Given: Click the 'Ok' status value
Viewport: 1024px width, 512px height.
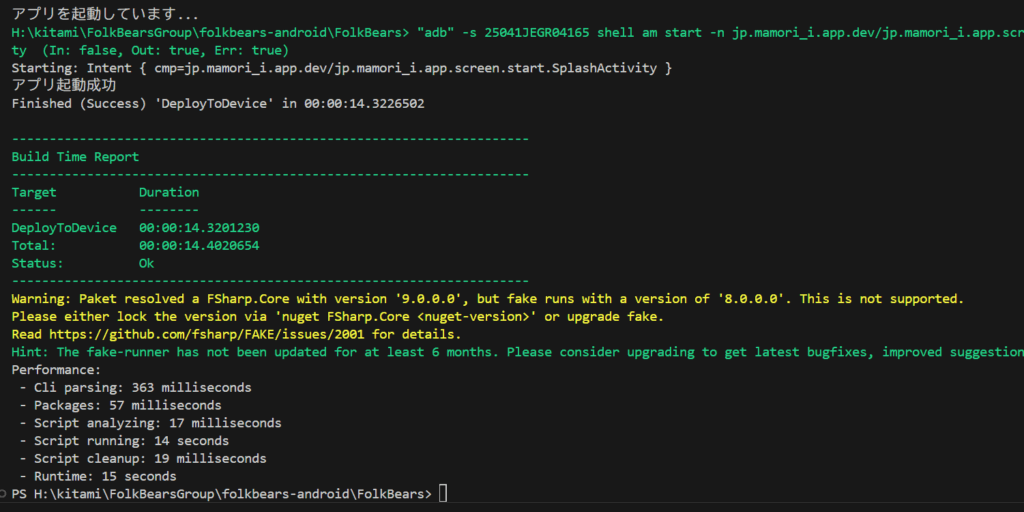Looking at the screenshot, I should (x=147, y=264).
